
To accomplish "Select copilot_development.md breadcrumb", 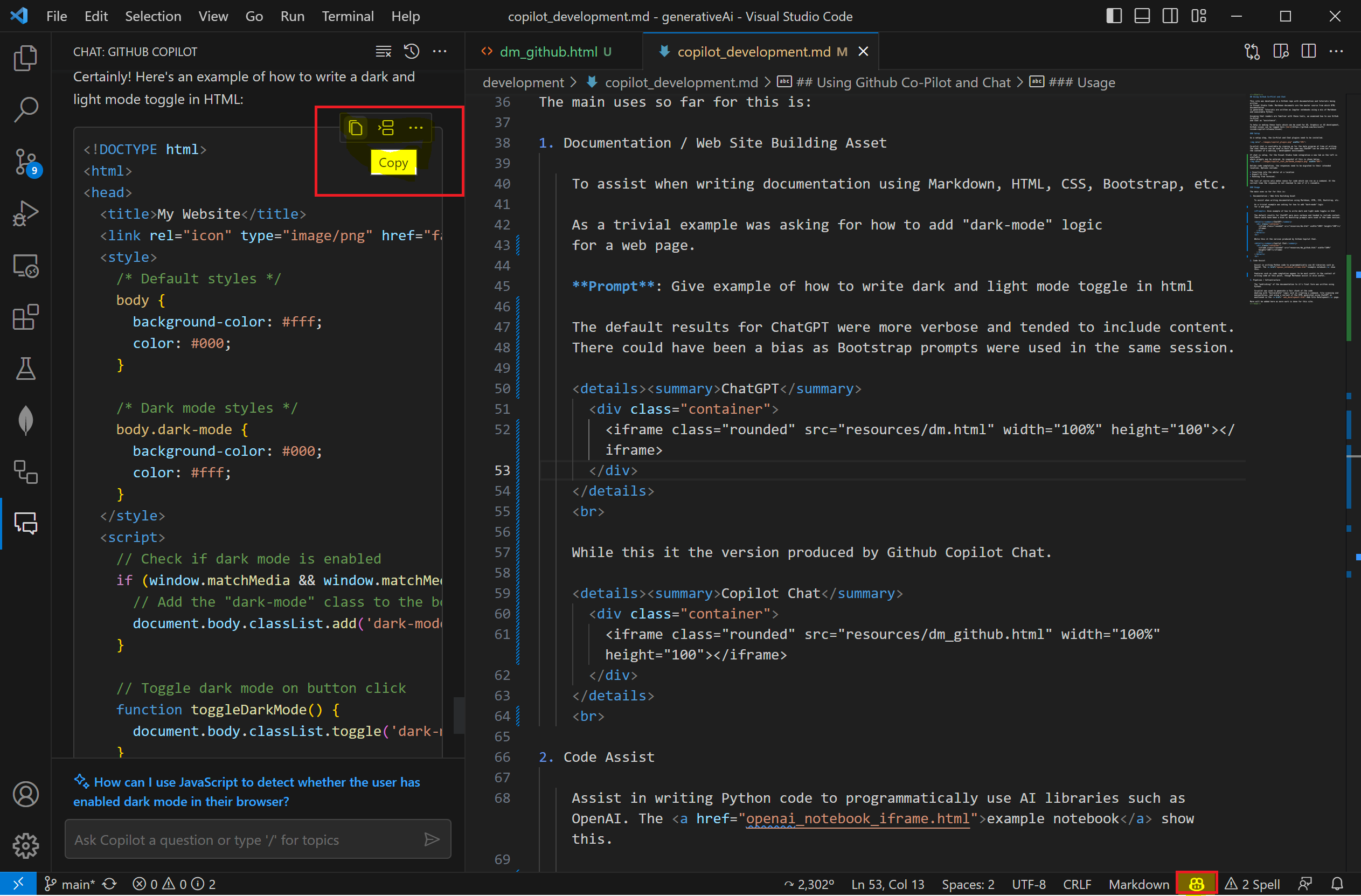I will (x=681, y=82).
